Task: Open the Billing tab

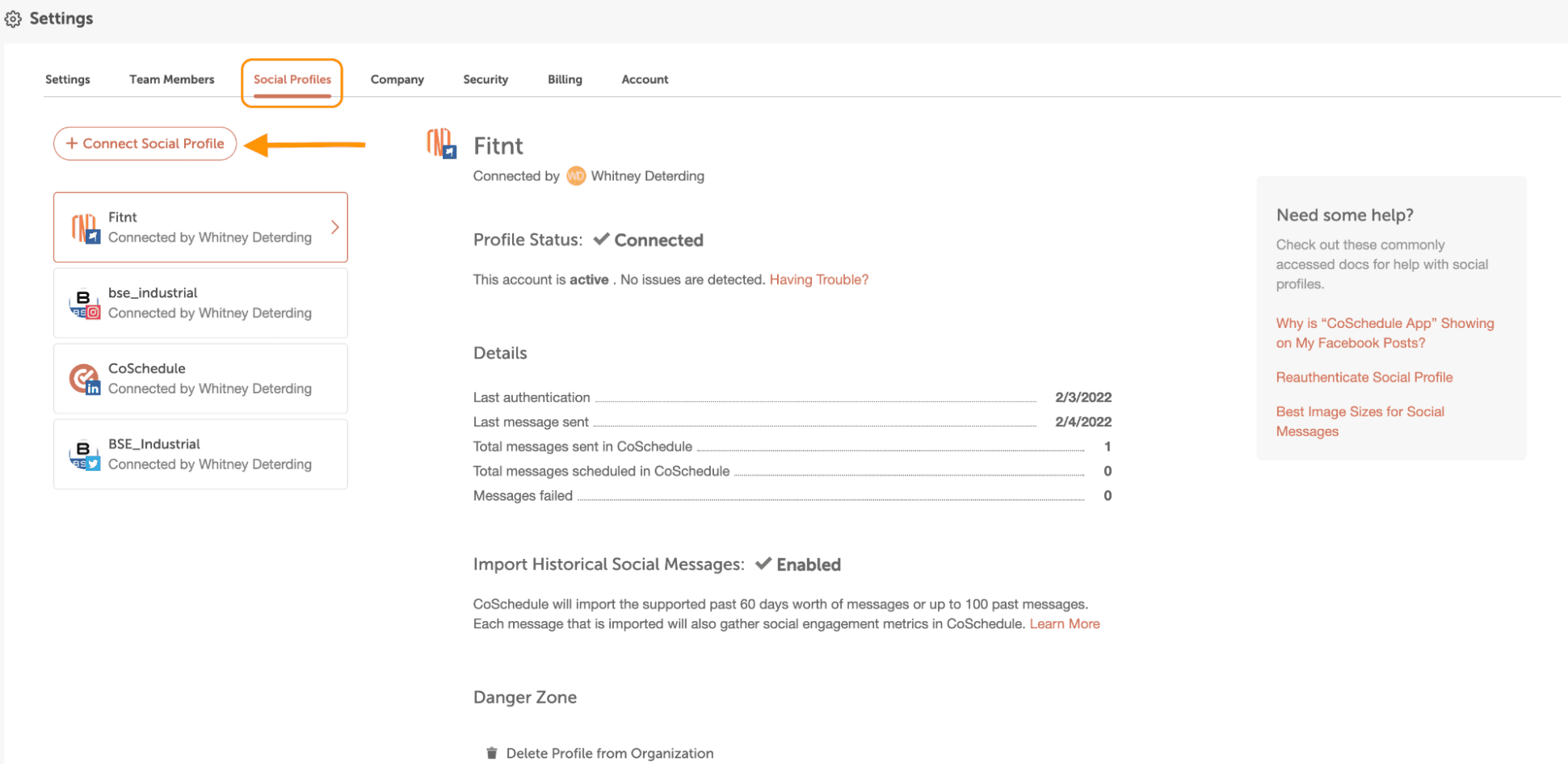Action: [565, 79]
